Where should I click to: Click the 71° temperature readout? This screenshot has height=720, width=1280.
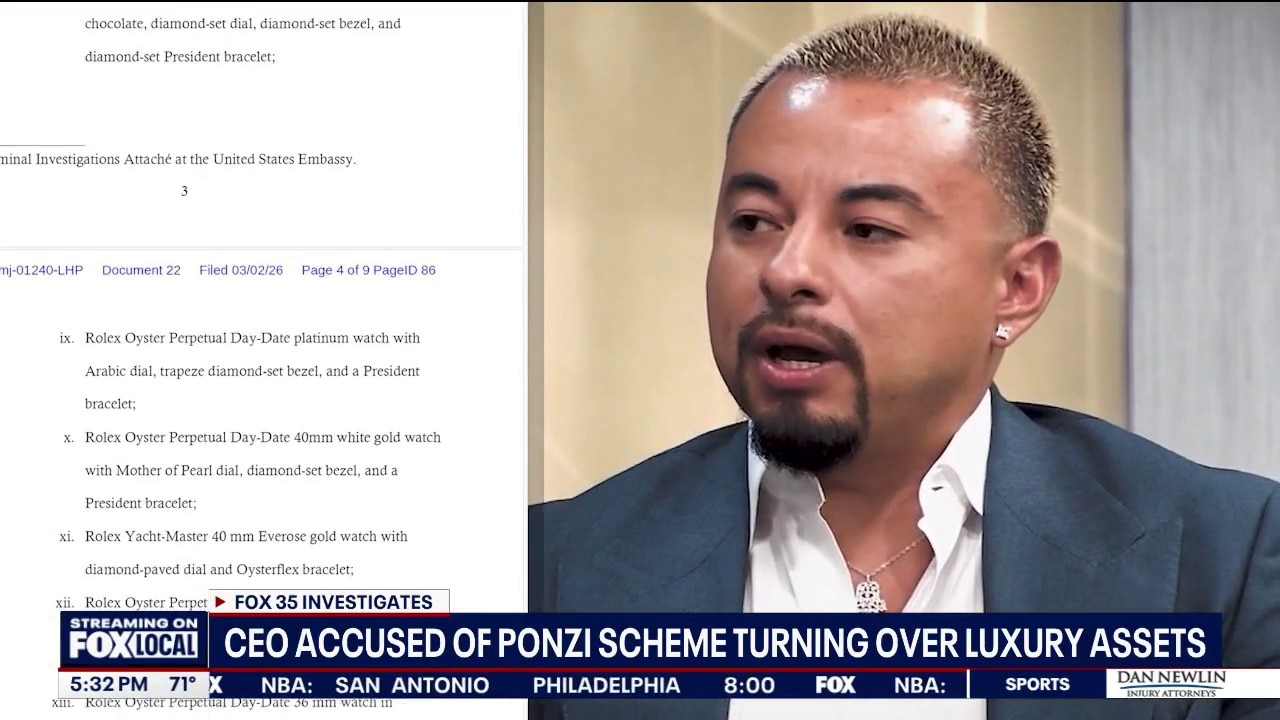pos(183,685)
